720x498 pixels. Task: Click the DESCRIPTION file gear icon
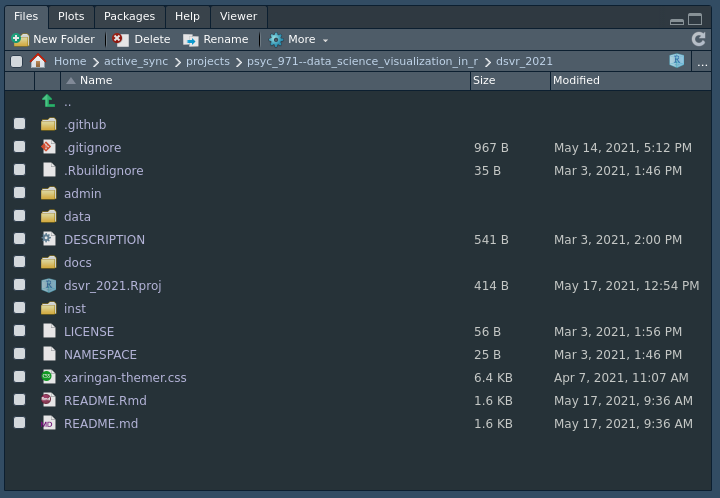point(48,239)
